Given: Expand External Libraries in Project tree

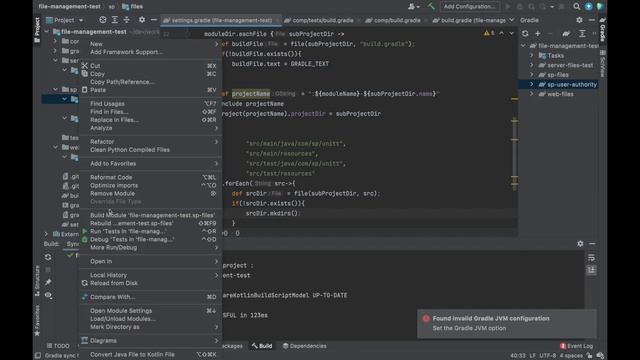Looking at the screenshot, I should 46,234.
